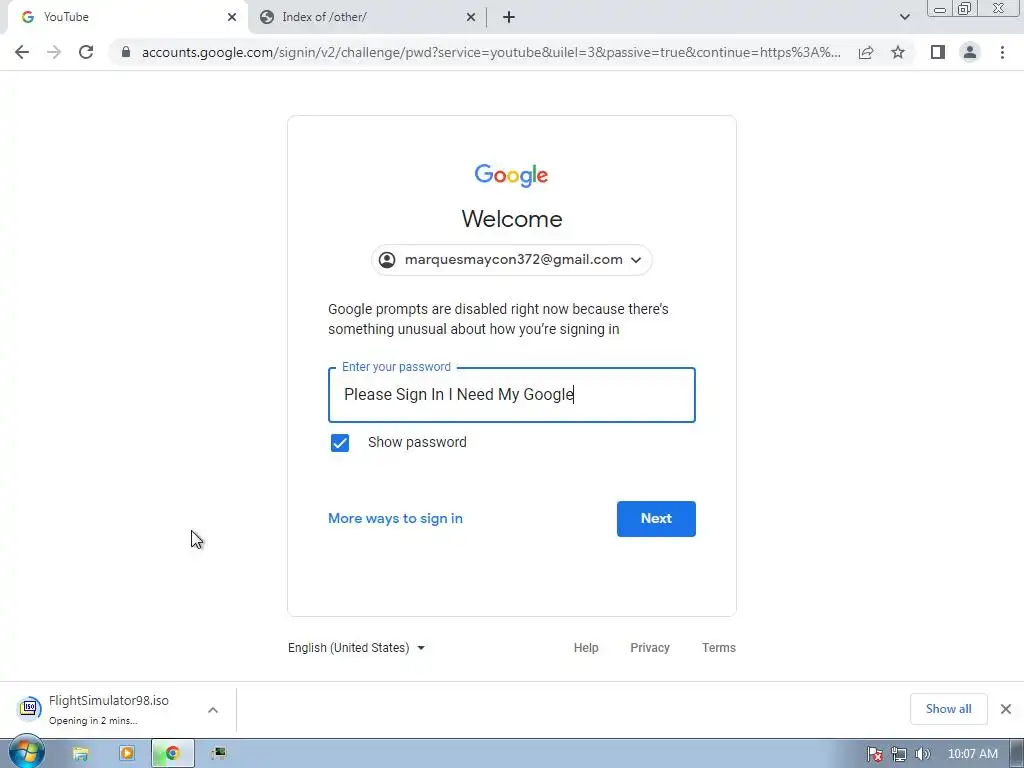This screenshot has width=1024, height=768.
Task: Open the side panel icon
Action: pos(938,52)
